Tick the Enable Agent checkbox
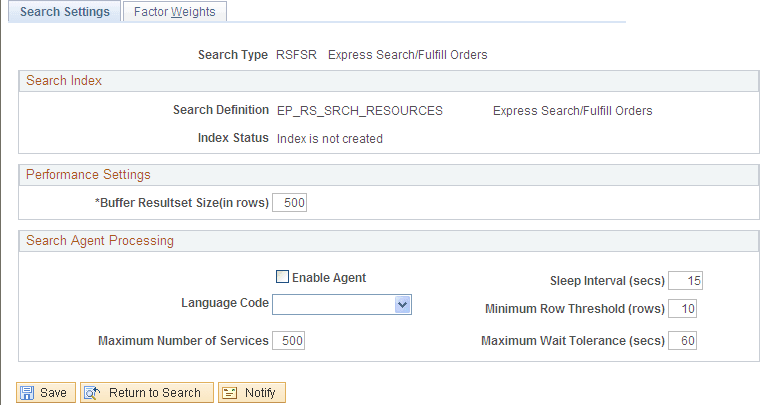Viewport: 767px width, 405px height. (x=282, y=277)
